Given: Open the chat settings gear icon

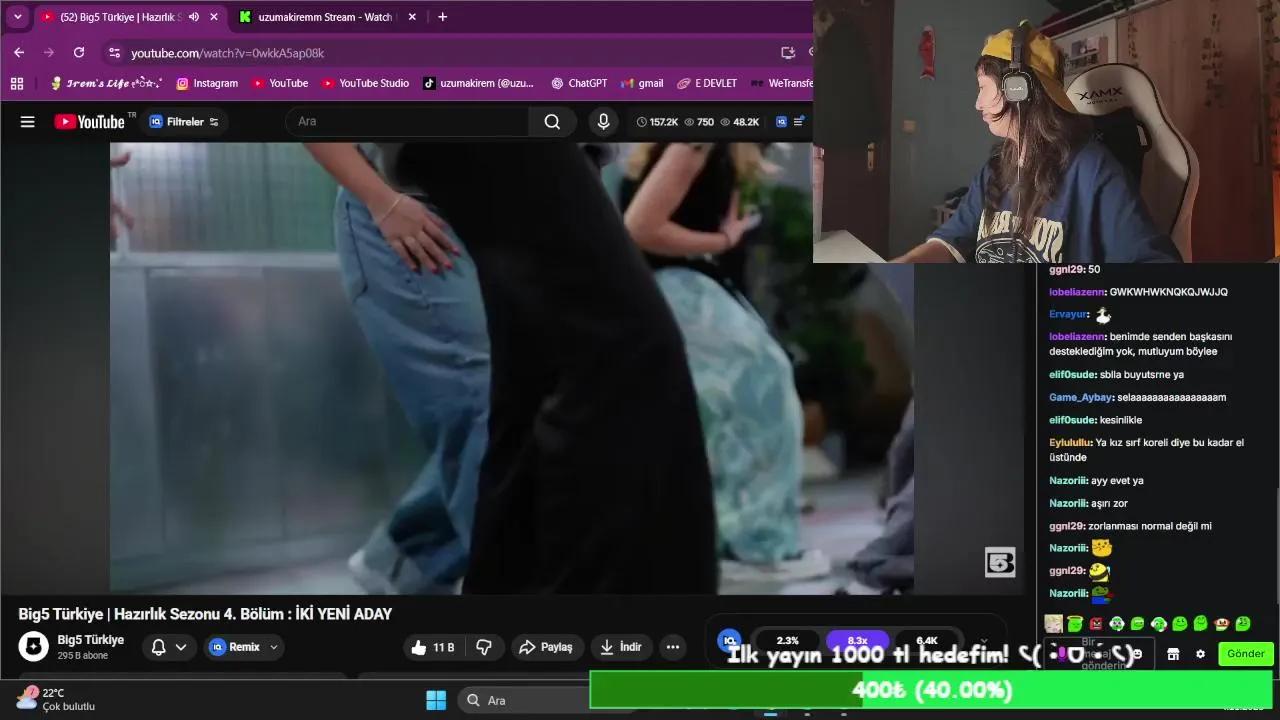Looking at the screenshot, I should [x=1200, y=654].
